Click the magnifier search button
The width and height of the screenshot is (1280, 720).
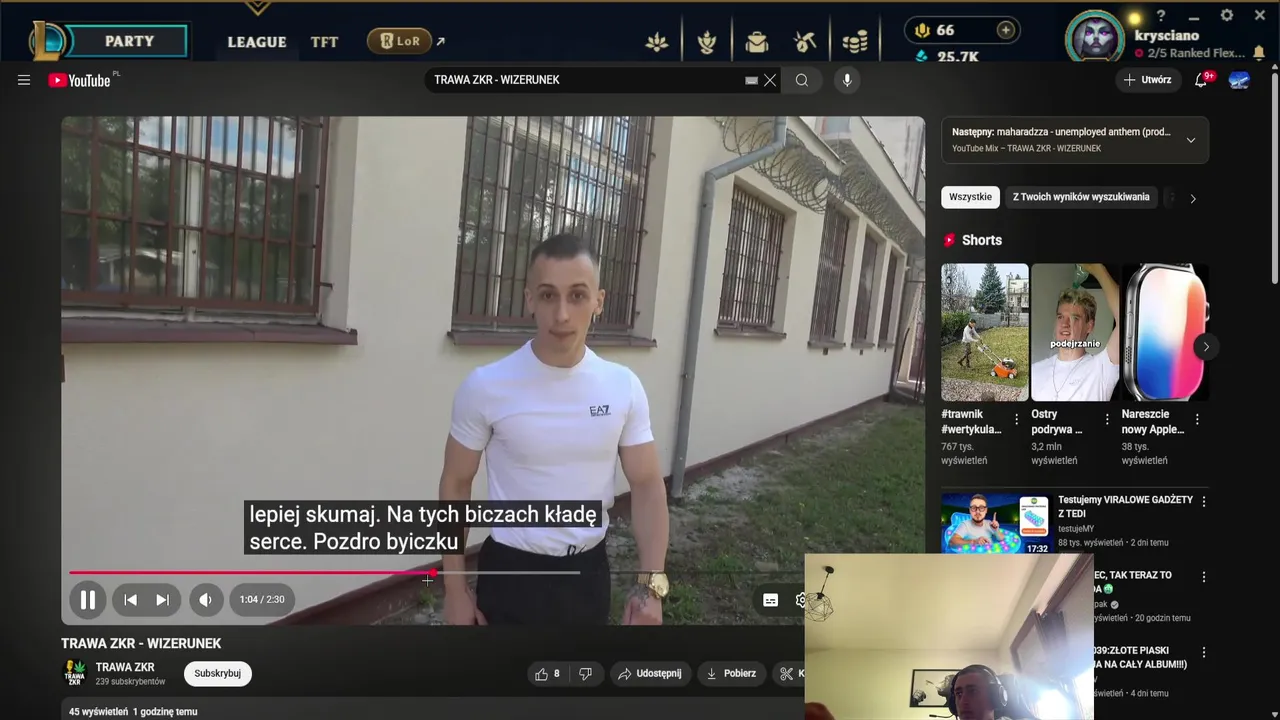(x=802, y=80)
